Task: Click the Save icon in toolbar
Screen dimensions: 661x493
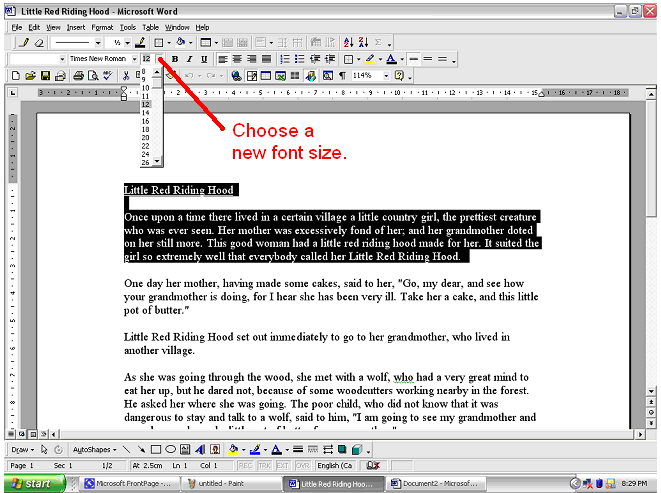Action: coord(45,75)
